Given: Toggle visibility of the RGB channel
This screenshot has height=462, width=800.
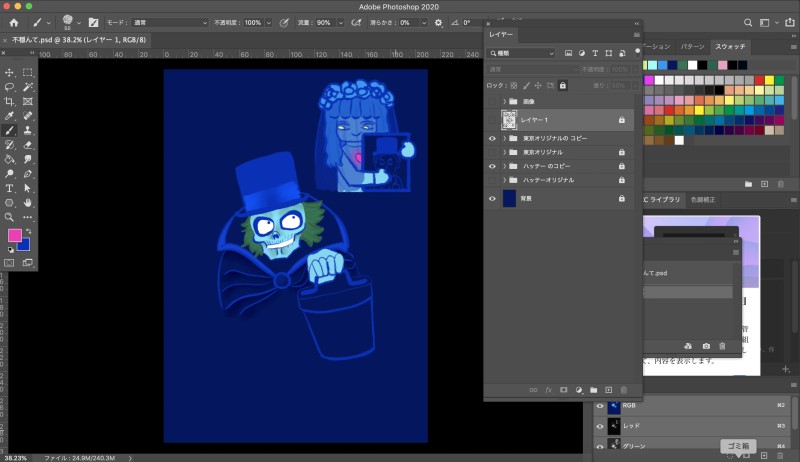Looking at the screenshot, I should 601,406.
